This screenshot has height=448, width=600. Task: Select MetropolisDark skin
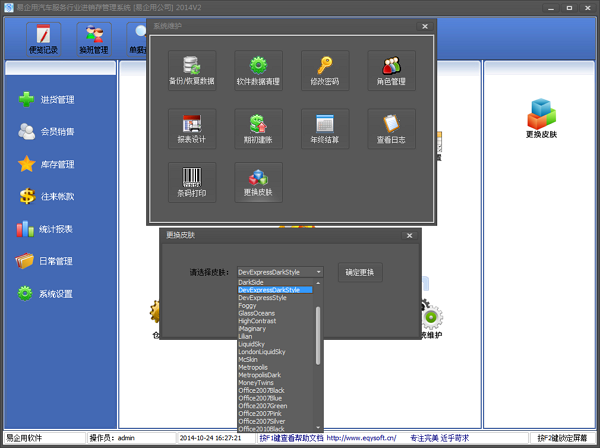[275, 375]
